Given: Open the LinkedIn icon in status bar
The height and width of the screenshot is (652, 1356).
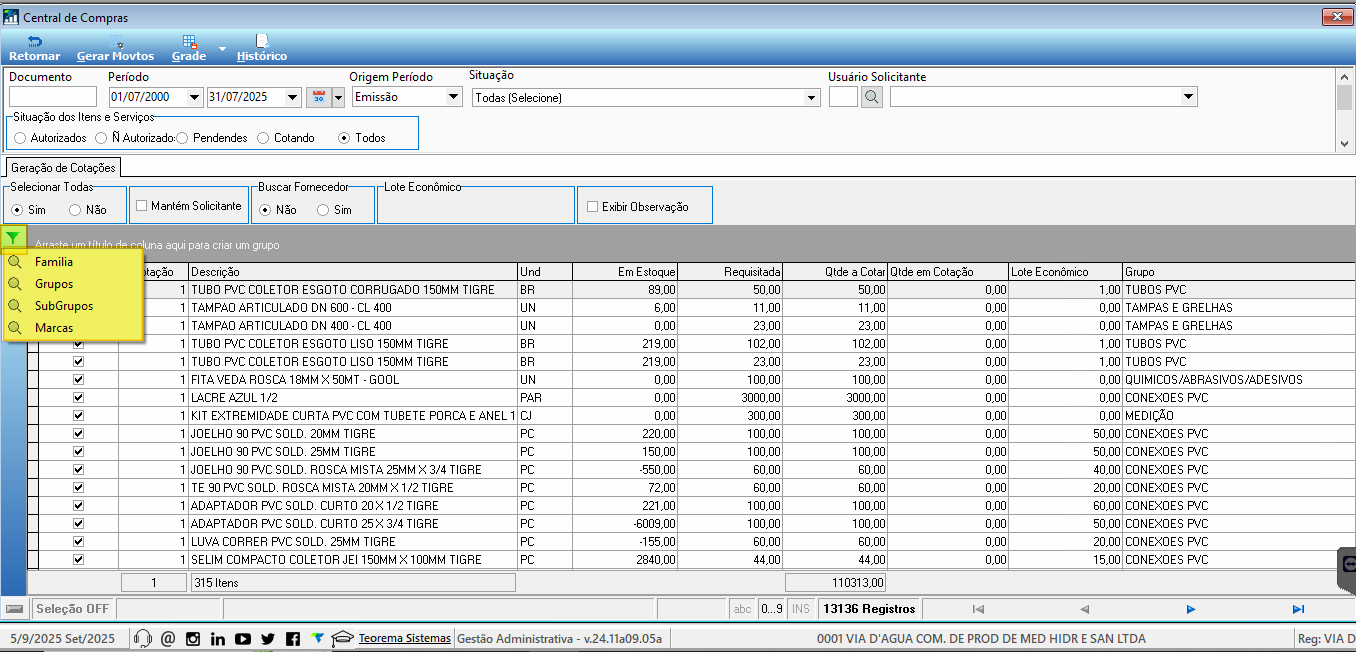Looking at the screenshot, I should pos(218,638).
